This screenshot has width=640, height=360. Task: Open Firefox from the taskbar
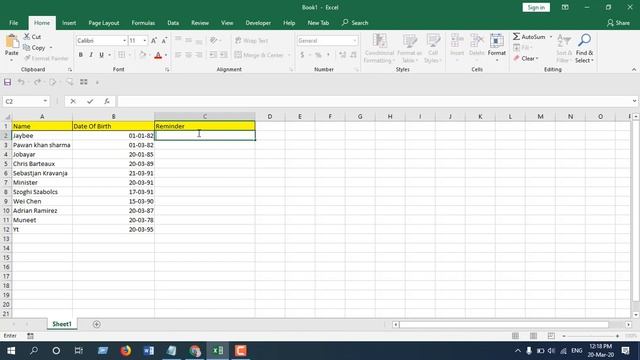[126, 351]
